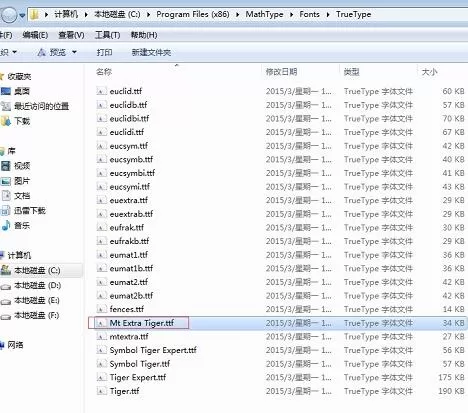Click the euextra.ttf file icon
468x413 pixels.
(x=101, y=200)
